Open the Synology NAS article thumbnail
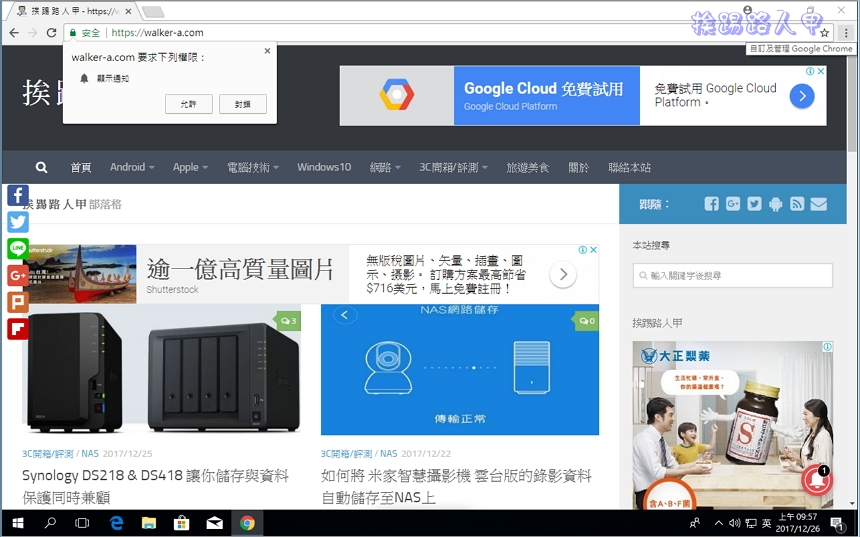The height and width of the screenshot is (537, 860). pos(161,370)
